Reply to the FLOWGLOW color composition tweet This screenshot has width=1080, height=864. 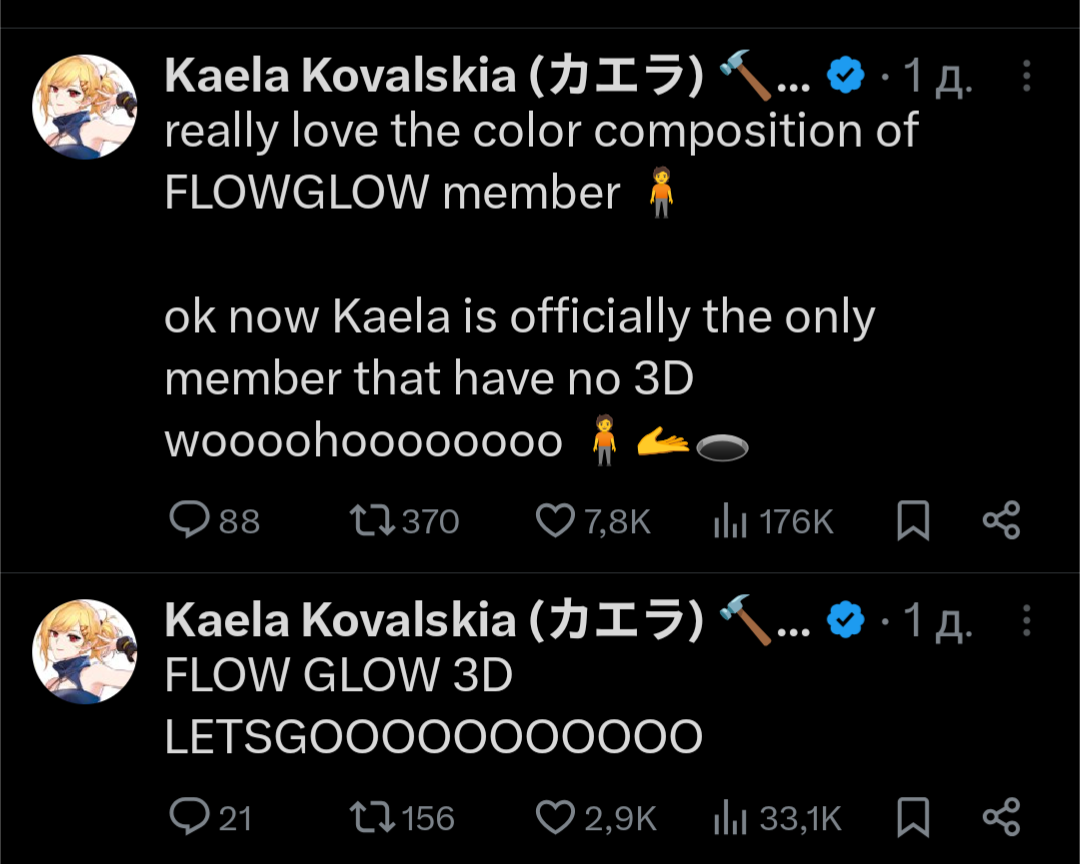pyautogui.click(x=189, y=520)
